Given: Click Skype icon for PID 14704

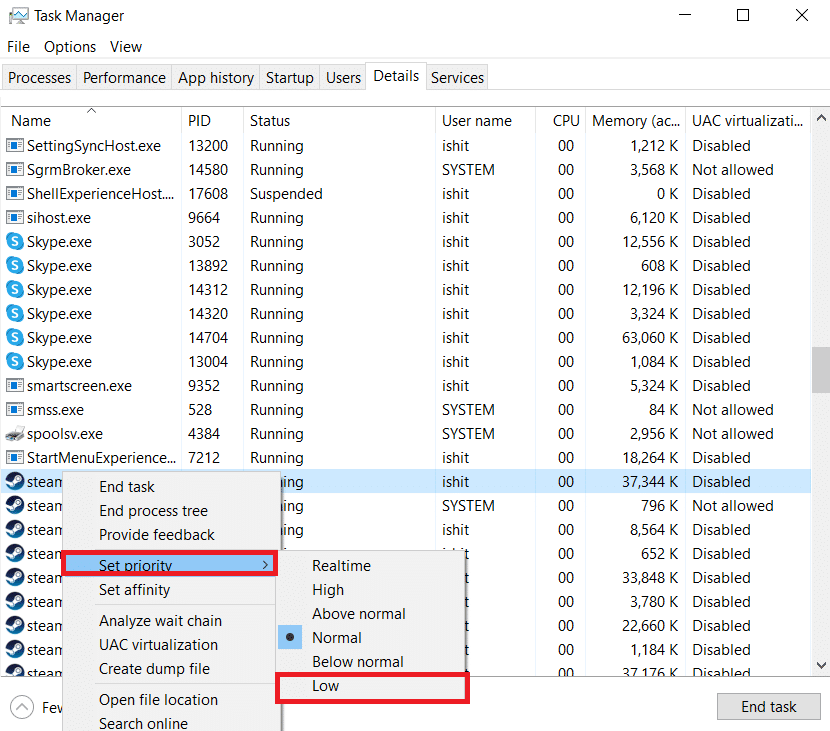Looking at the screenshot, I should coord(15,337).
